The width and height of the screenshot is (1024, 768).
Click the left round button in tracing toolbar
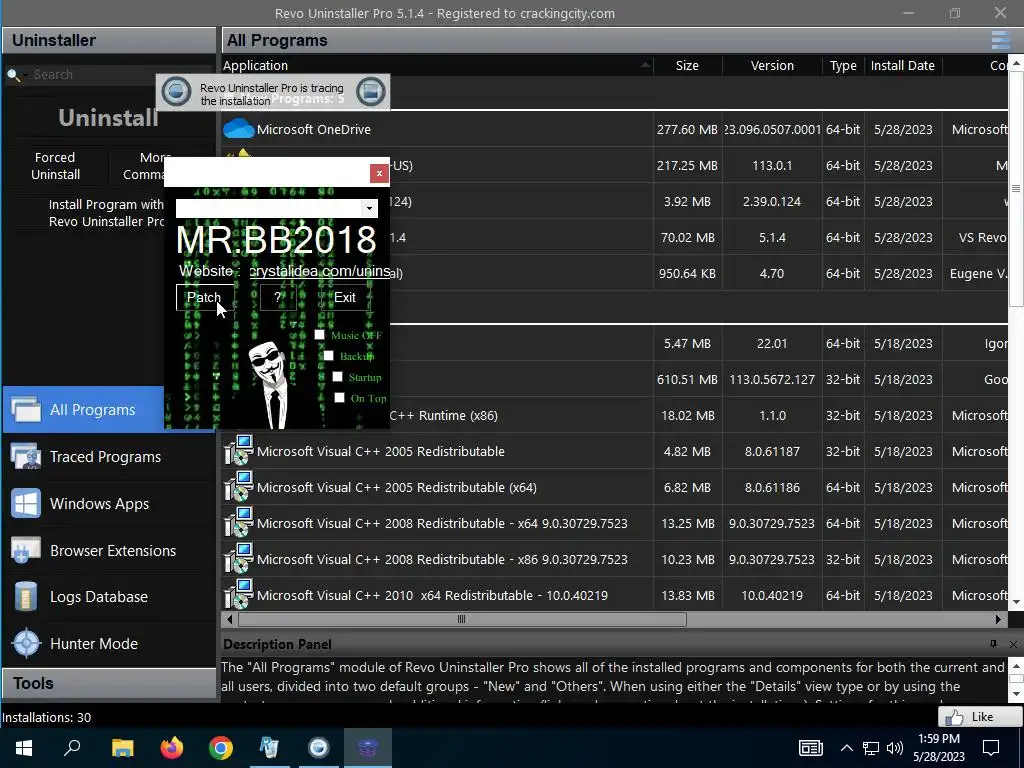176,92
